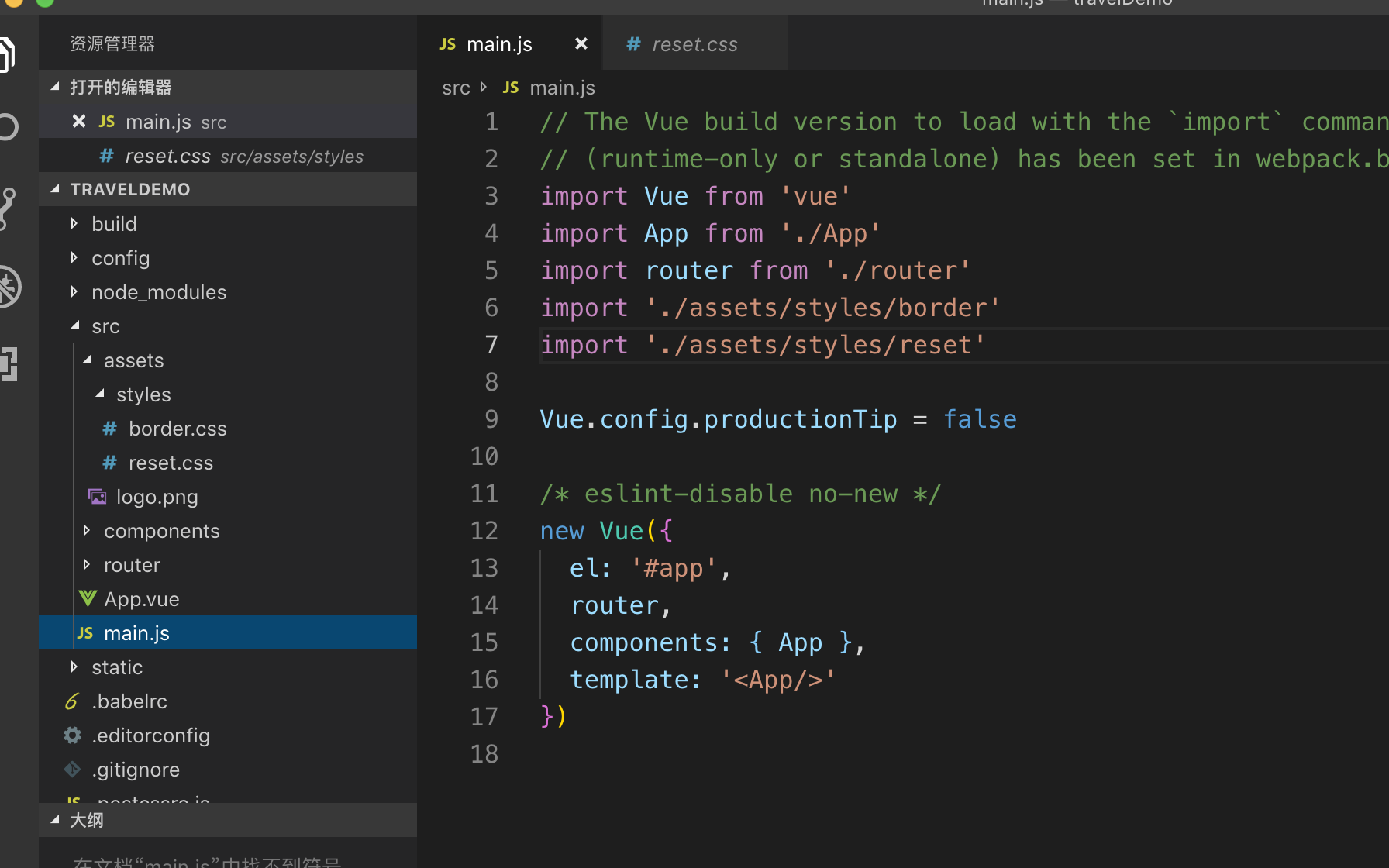Click the CSS icon beside reset.css in tree
The height and width of the screenshot is (868, 1389).
[x=110, y=463]
